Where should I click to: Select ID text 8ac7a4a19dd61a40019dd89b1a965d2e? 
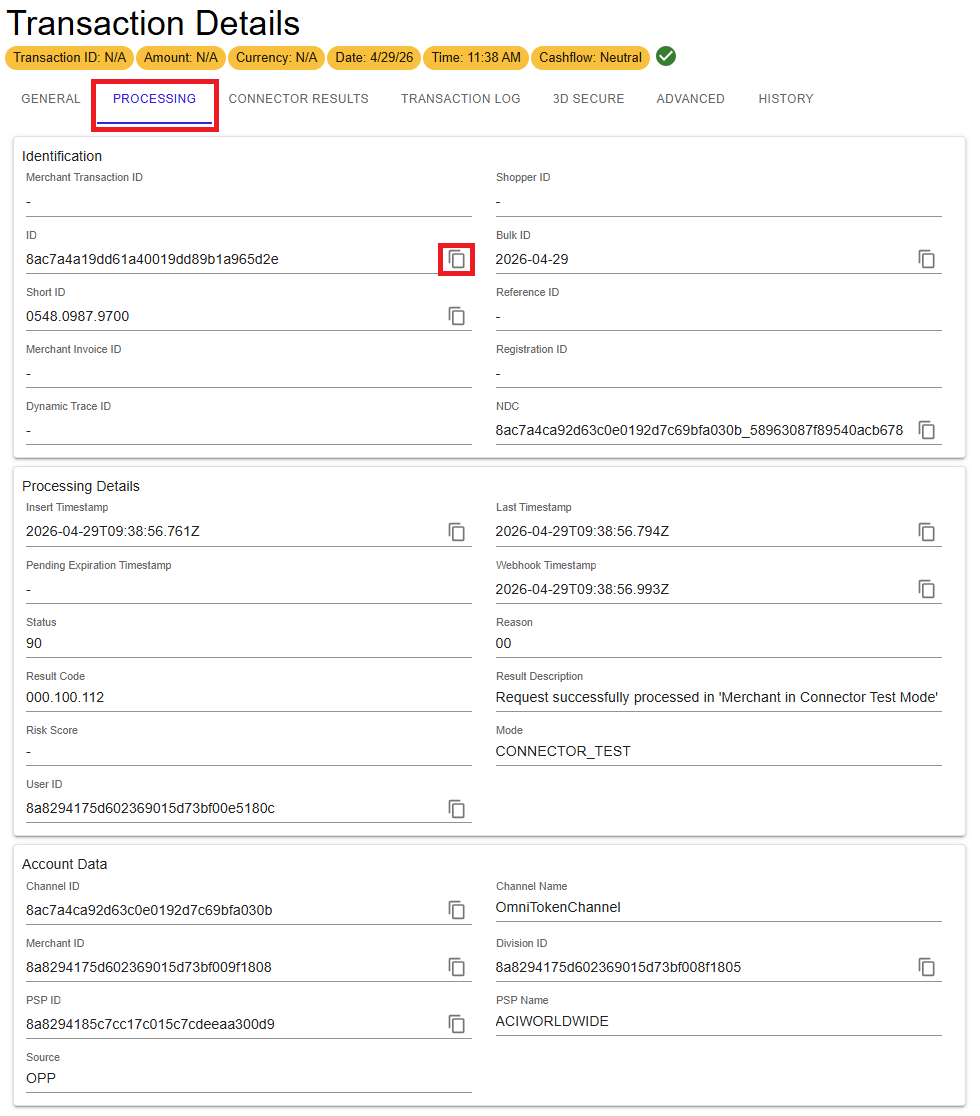(x=152, y=259)
